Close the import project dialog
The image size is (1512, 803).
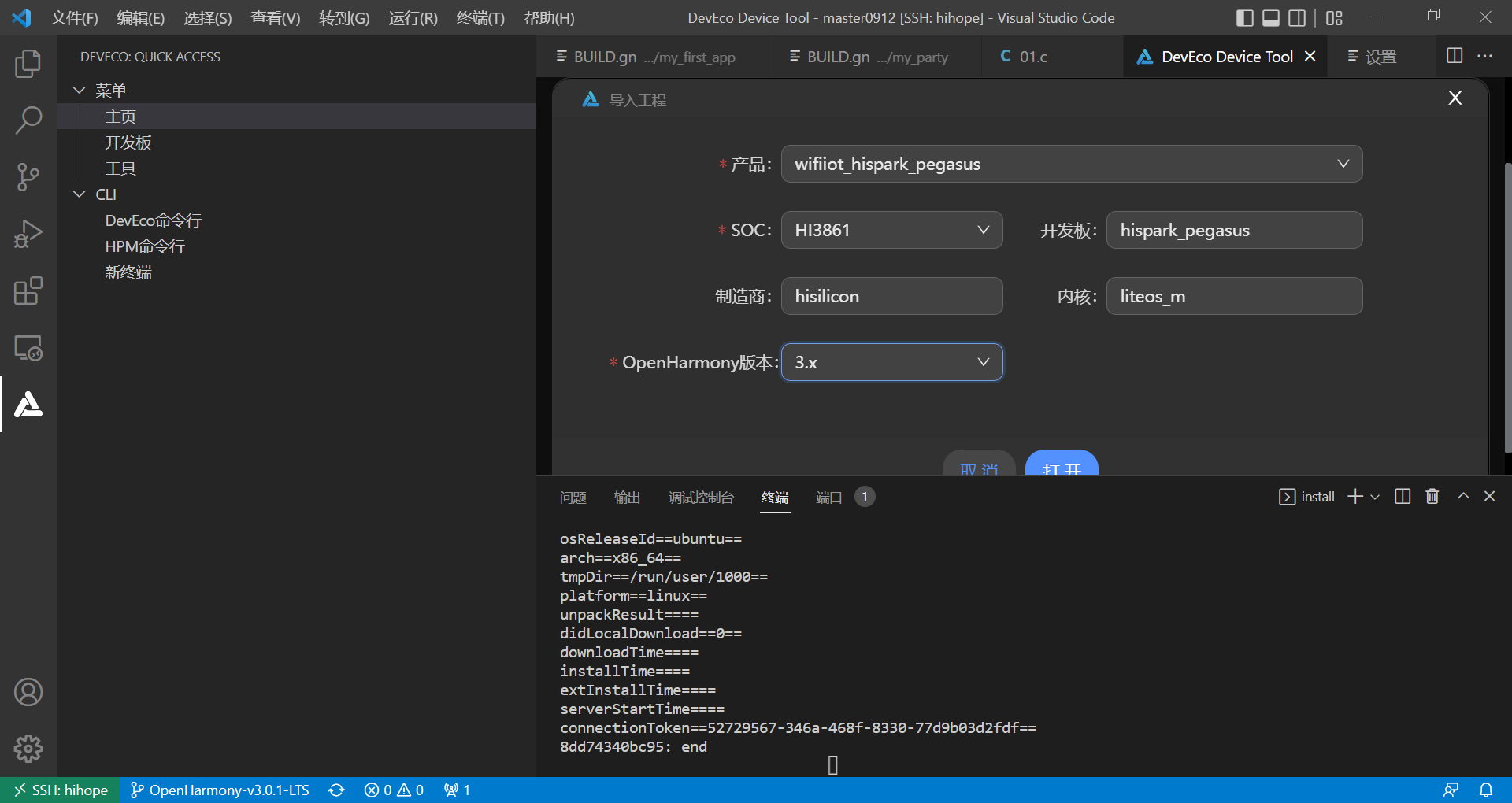[x=1455, y=98]
